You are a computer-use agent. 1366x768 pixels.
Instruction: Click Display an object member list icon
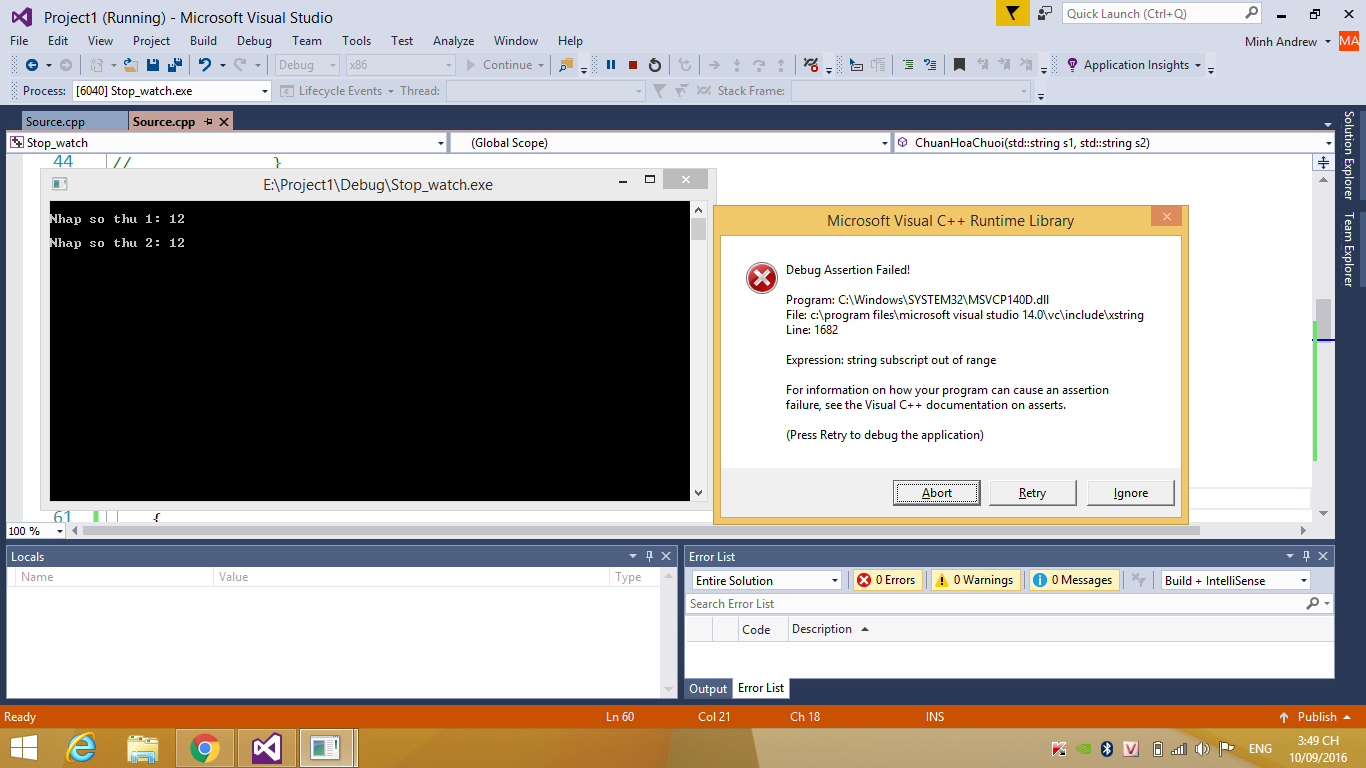856,65
